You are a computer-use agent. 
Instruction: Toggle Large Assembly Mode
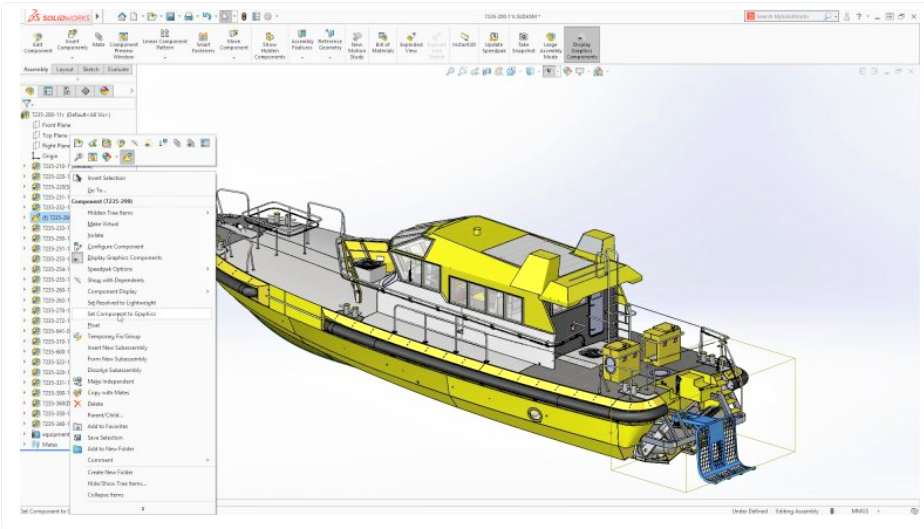pos(550,41)
